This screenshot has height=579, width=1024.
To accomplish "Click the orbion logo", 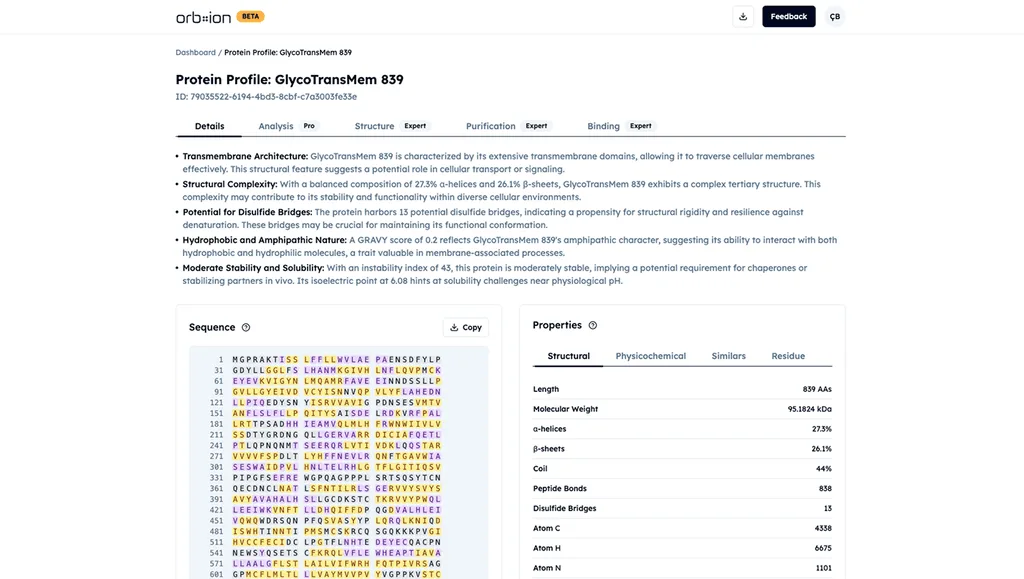I will coord(203,18).
